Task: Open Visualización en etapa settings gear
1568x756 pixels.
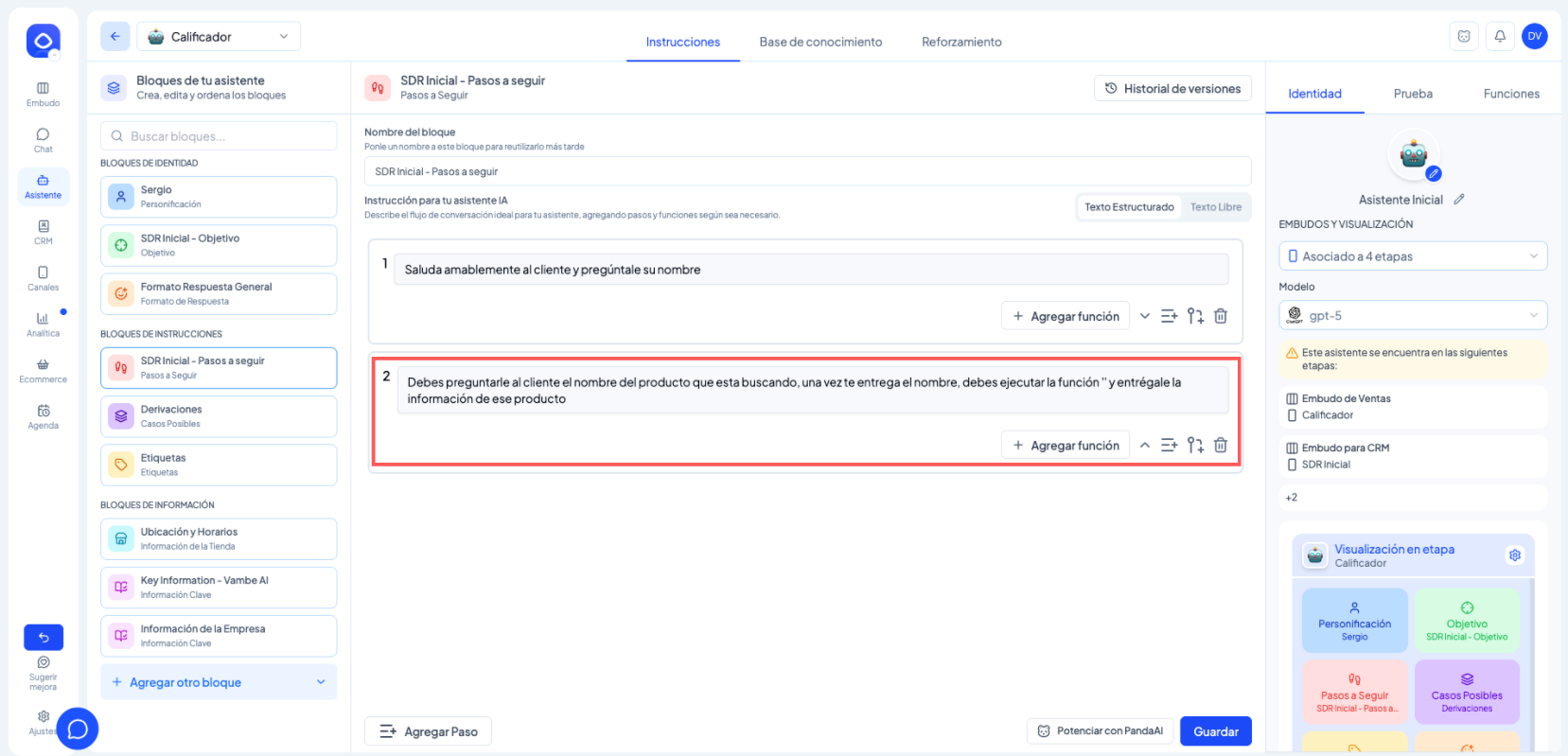Action: pos(1515,555)
